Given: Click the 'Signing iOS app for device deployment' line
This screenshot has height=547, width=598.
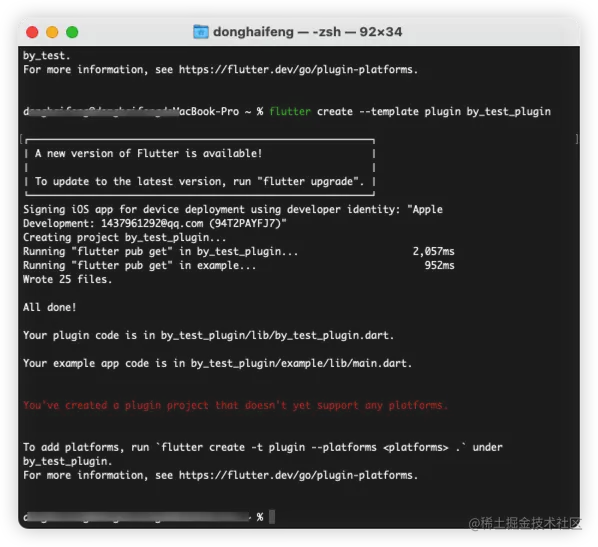Looking at the screenshot, I should tap(233, 209).
